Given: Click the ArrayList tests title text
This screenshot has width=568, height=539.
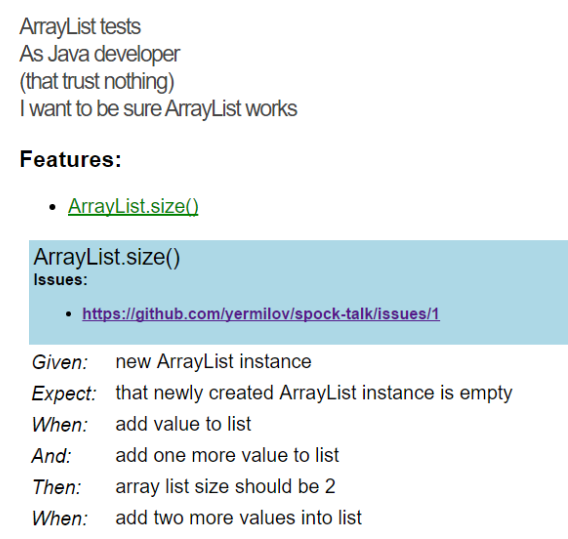Looking at the screenshot, I should [x=80, y=26].
